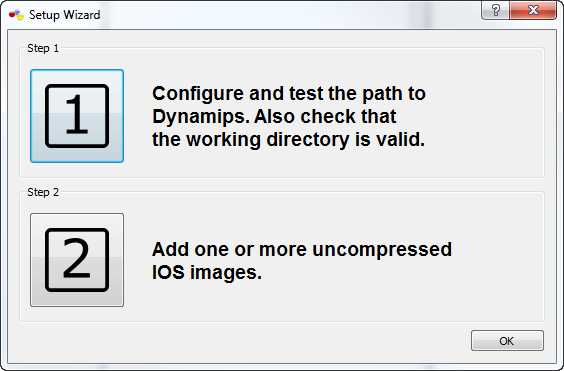Confirm the wizard with the OK button
The height and width of the screenshot is (371, 564).
(507, 340)
